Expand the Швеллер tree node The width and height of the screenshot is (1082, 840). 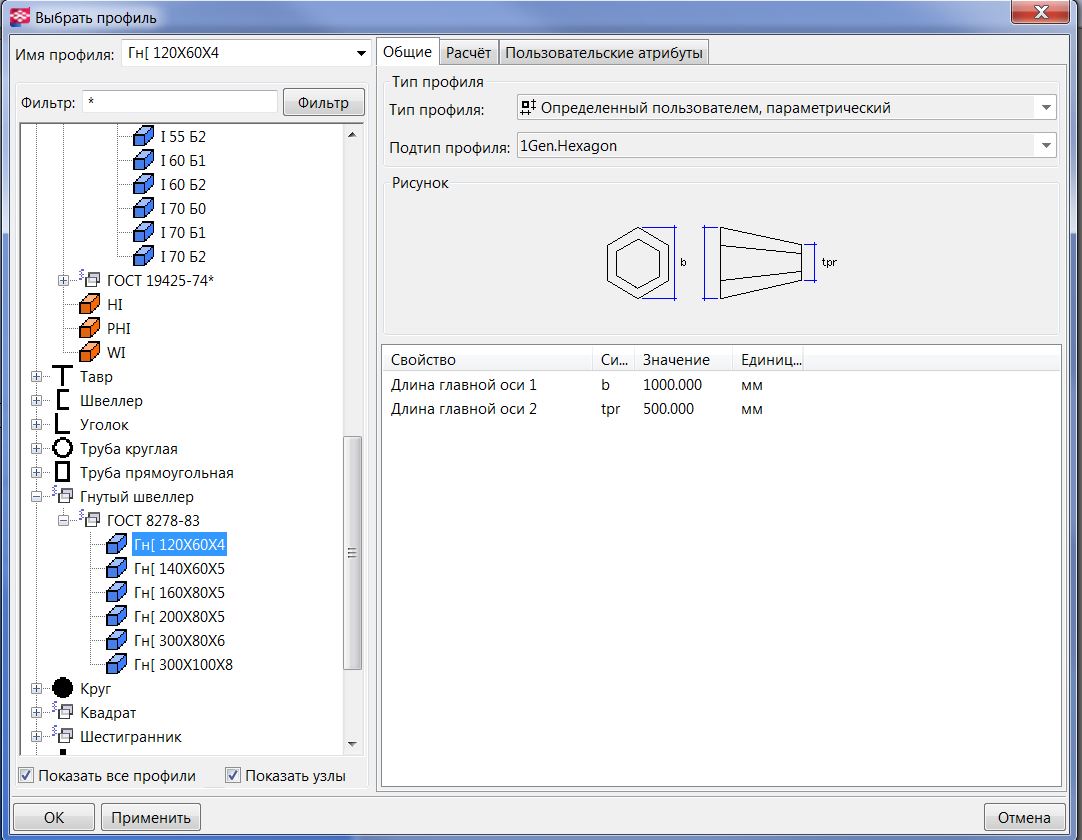pyautogui.click(x=37, y=401)
